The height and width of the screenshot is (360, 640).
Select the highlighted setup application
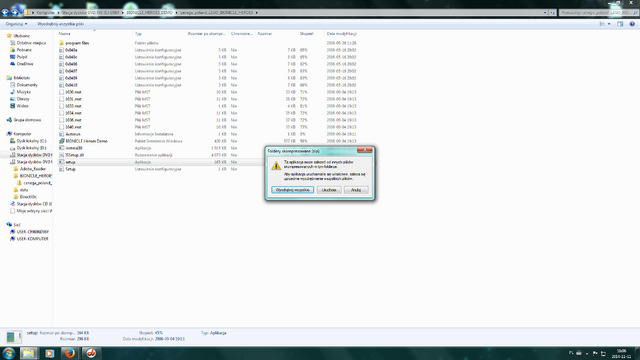click(70, 162)
